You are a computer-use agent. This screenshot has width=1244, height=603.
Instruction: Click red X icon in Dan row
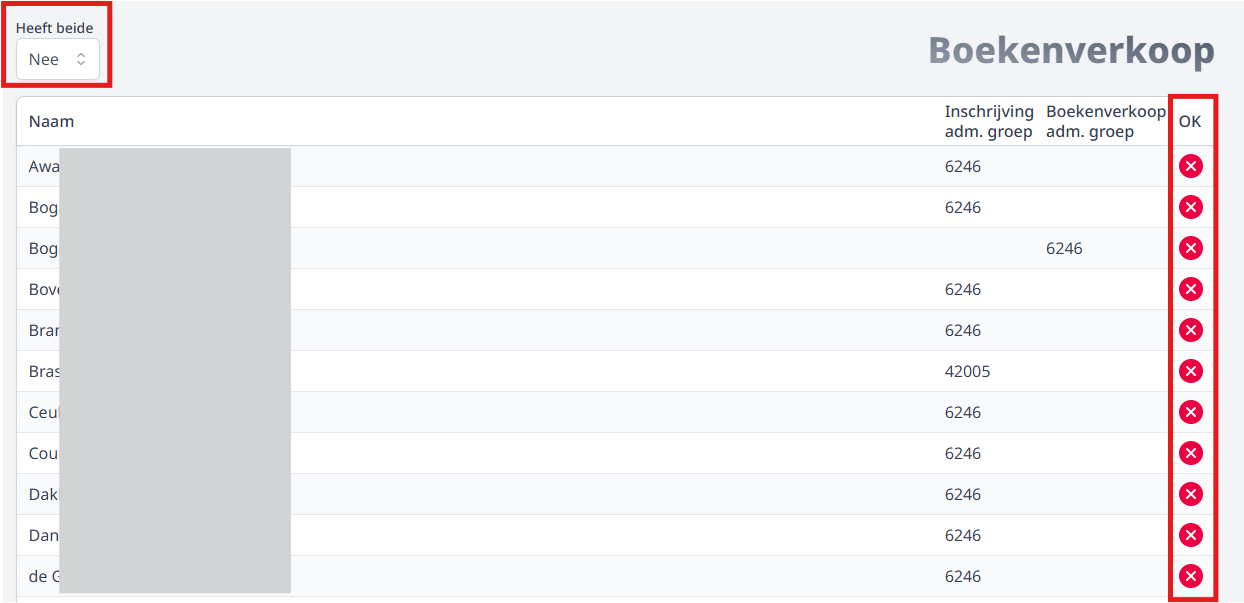coord(1190,535)
